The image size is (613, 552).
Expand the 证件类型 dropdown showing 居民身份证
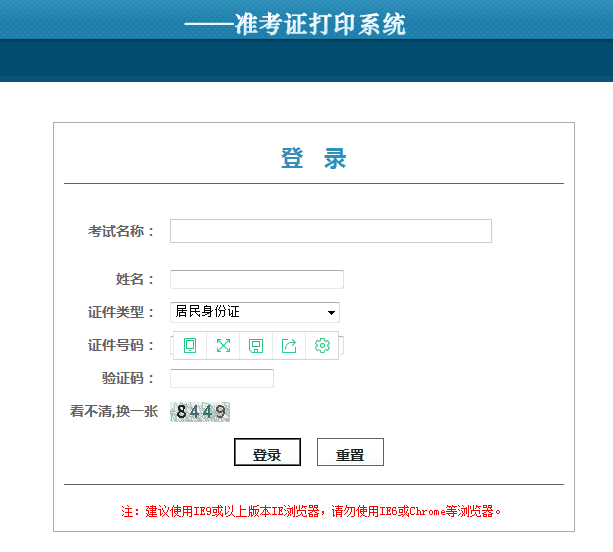tap(255, 312)
